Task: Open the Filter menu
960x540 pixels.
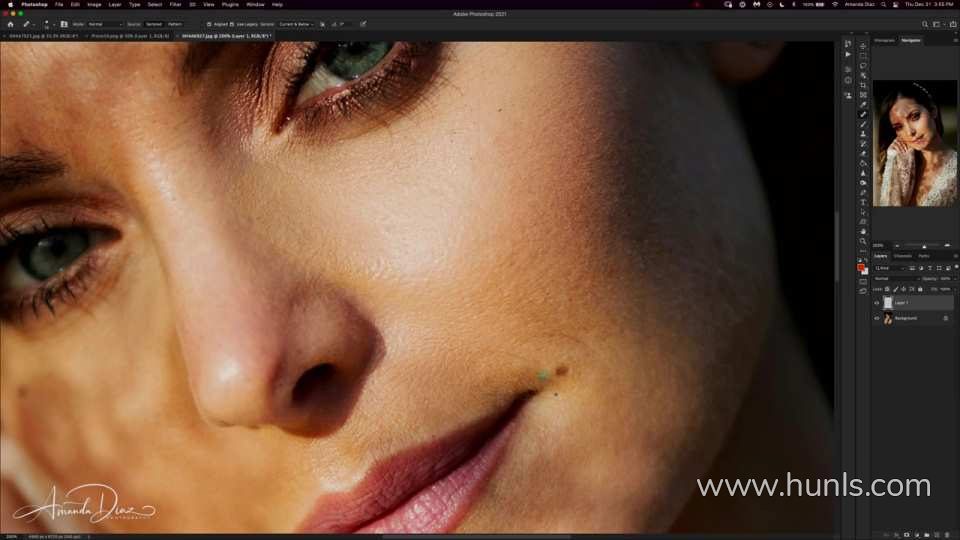Action: (x=175, y=4)
